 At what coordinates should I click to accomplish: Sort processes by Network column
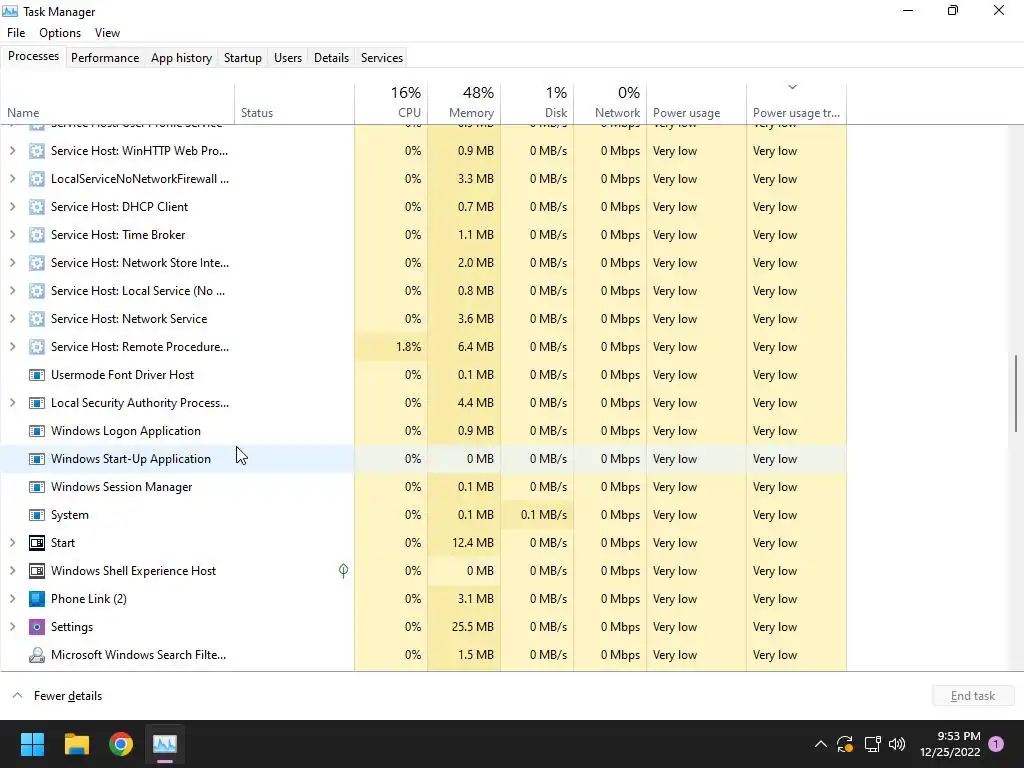[611, 103]
